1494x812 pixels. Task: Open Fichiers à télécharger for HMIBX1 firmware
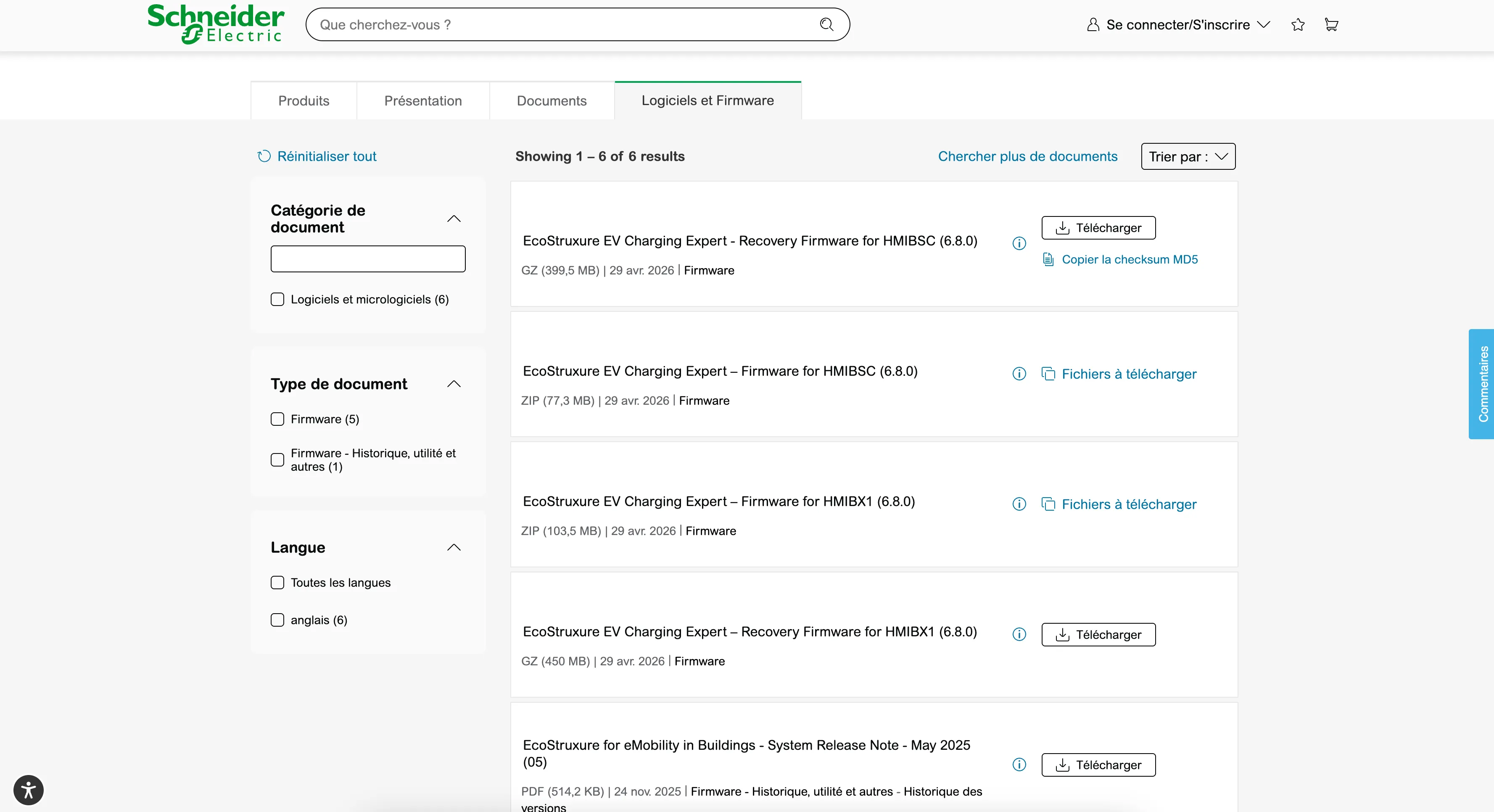[x=1129, y=505]
